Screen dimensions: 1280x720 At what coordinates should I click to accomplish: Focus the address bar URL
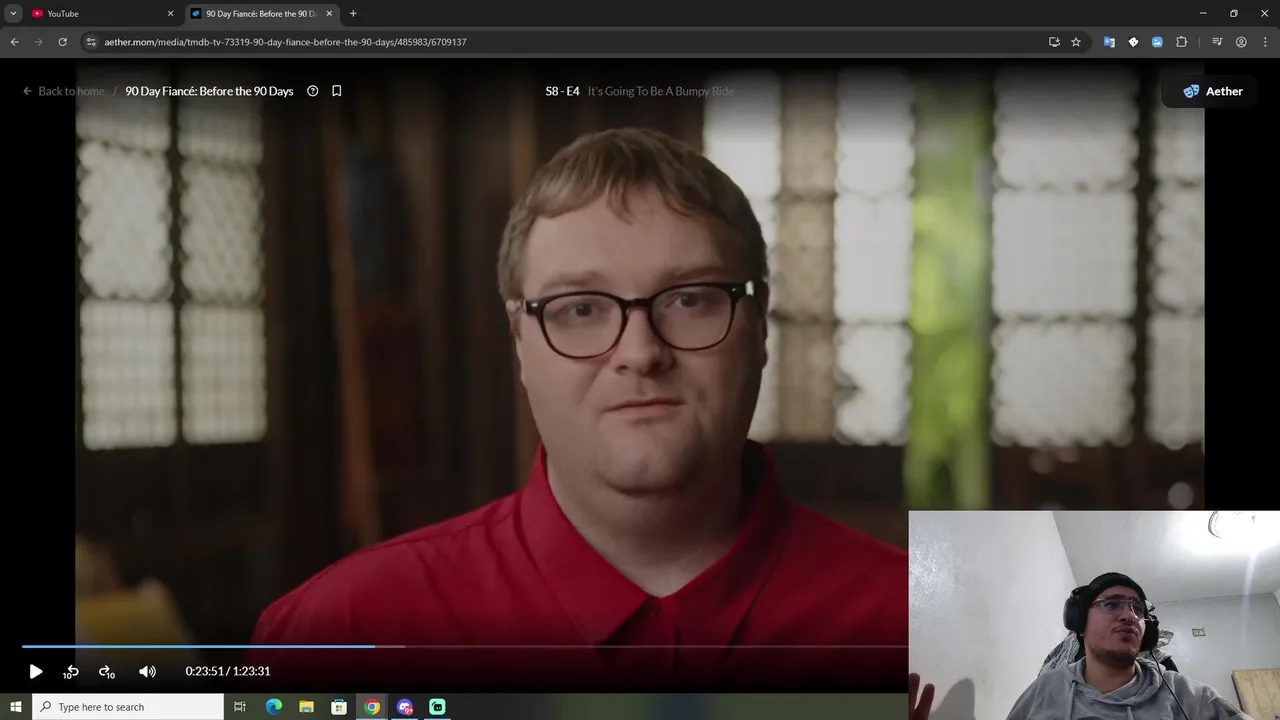coord(285,42)
